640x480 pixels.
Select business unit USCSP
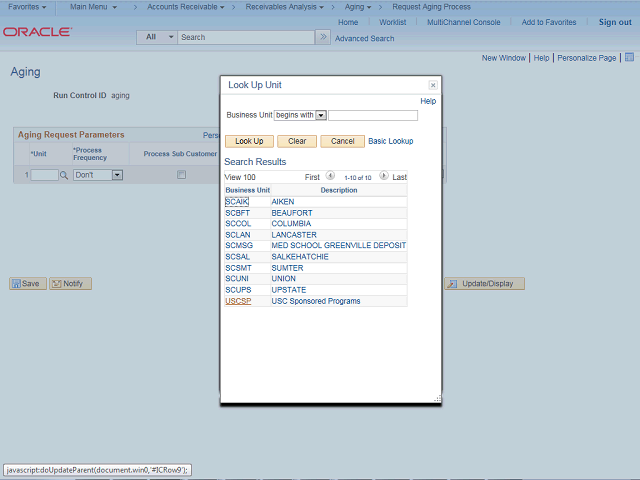[x=238, y=301]
